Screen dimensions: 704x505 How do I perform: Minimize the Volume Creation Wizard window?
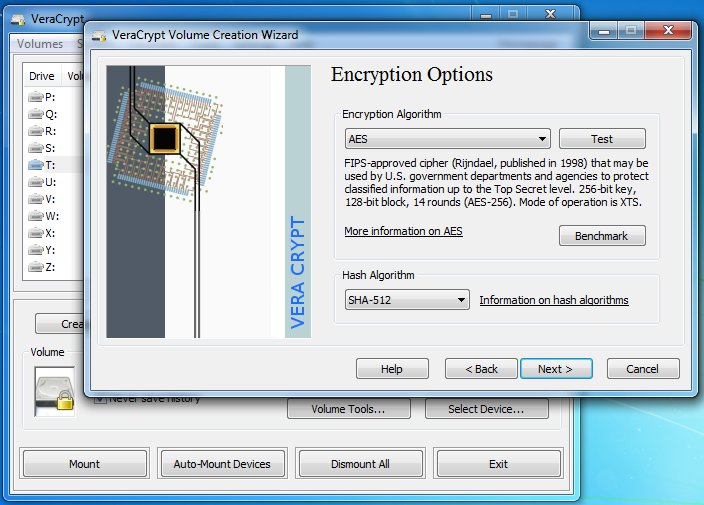click(604, 31)
